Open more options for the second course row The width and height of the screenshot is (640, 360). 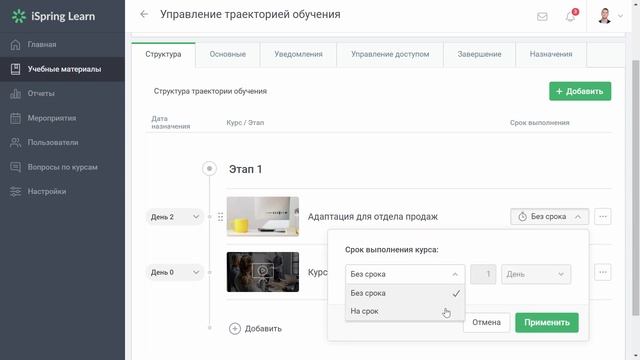[x=603, y=272]
